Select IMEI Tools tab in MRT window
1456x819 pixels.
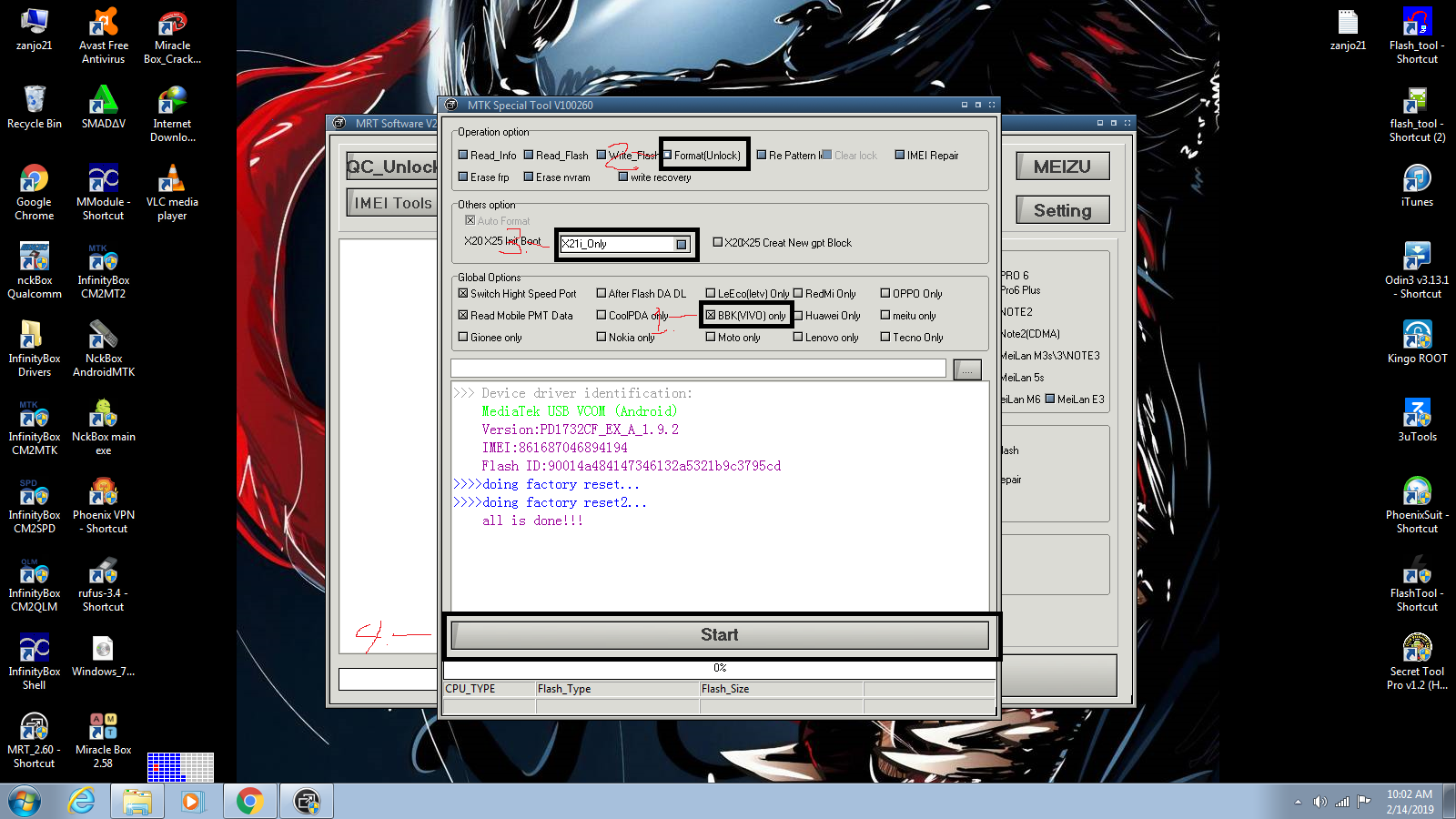[x=392, y=203]
